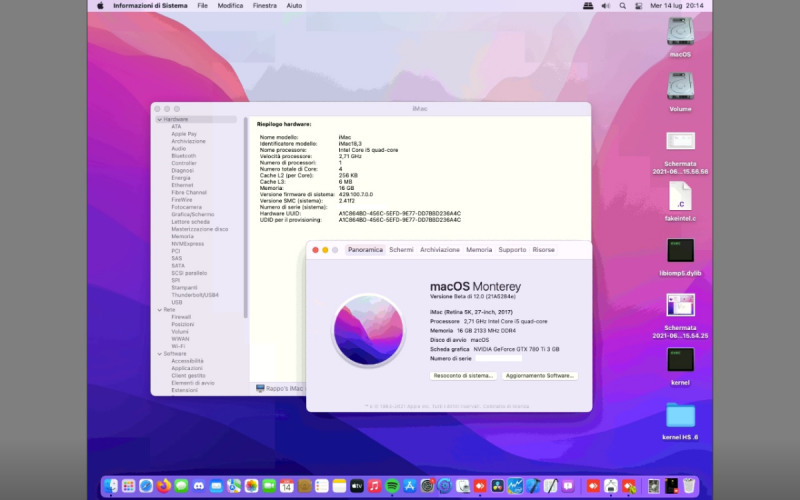Open the Trash in the Dock
800x500 pixels.
pos(688,486)
